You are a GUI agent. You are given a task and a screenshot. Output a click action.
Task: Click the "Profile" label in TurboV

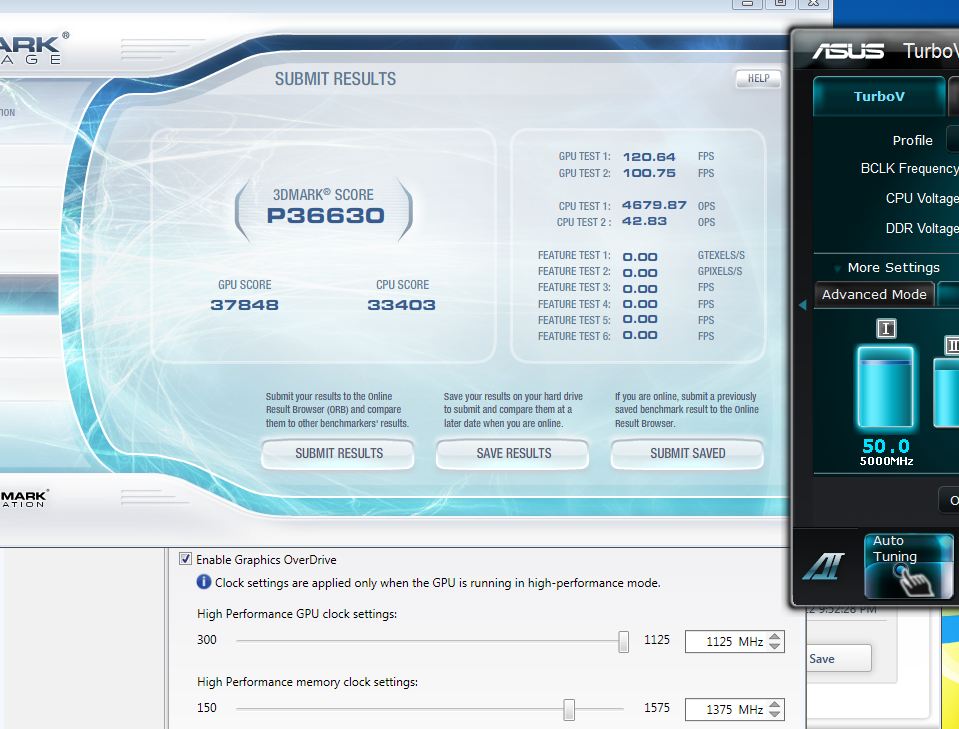(x=913, y=140)
